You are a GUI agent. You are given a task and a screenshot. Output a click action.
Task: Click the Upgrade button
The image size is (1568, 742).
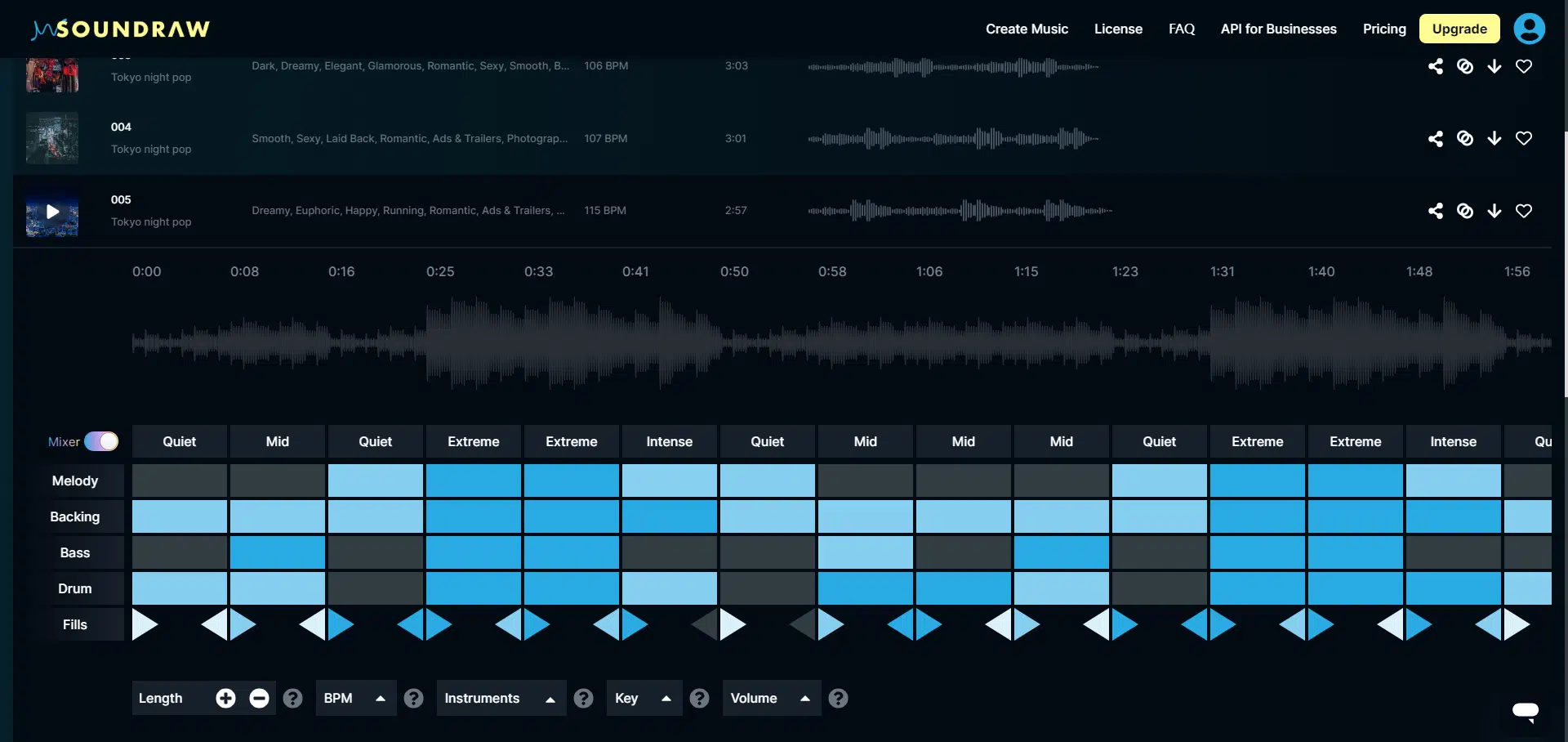[1459, 29]
